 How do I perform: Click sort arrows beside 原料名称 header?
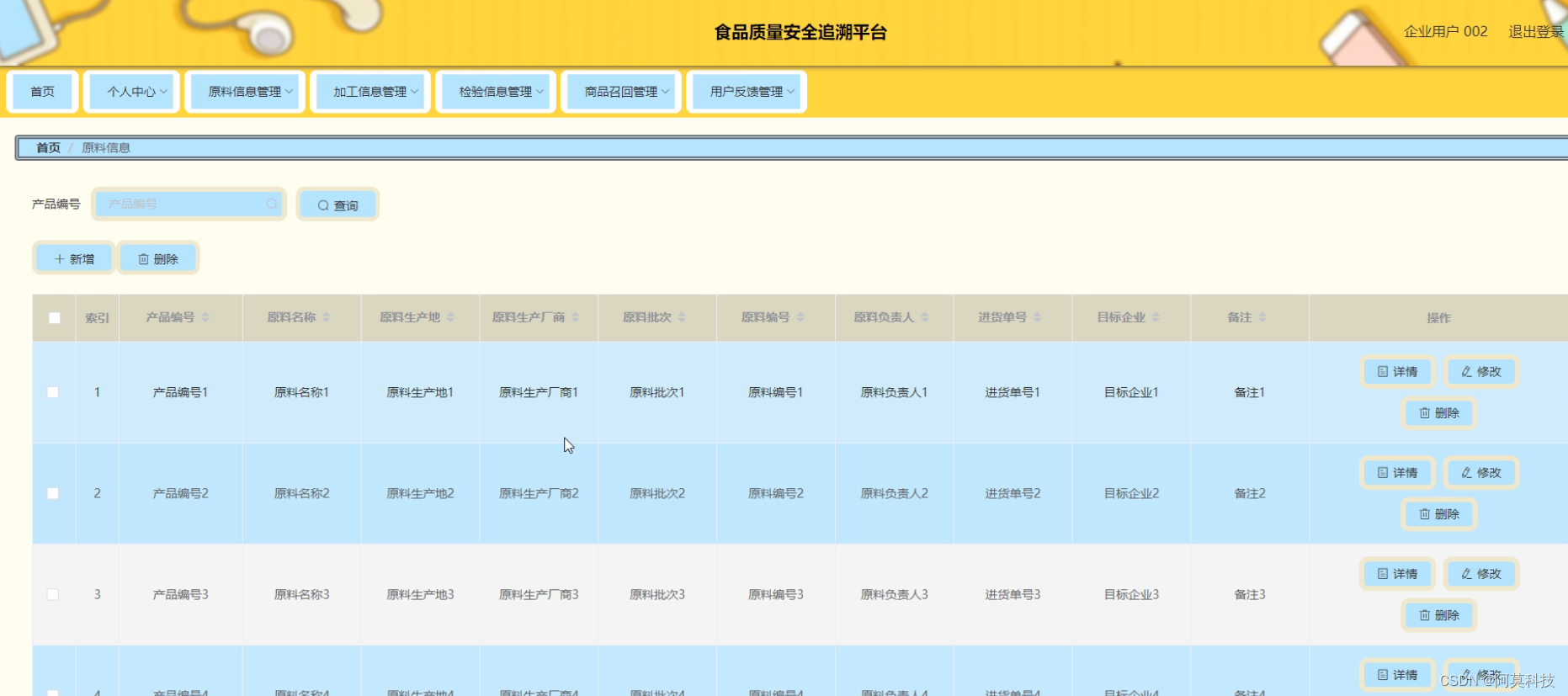[x=326, y=317]
